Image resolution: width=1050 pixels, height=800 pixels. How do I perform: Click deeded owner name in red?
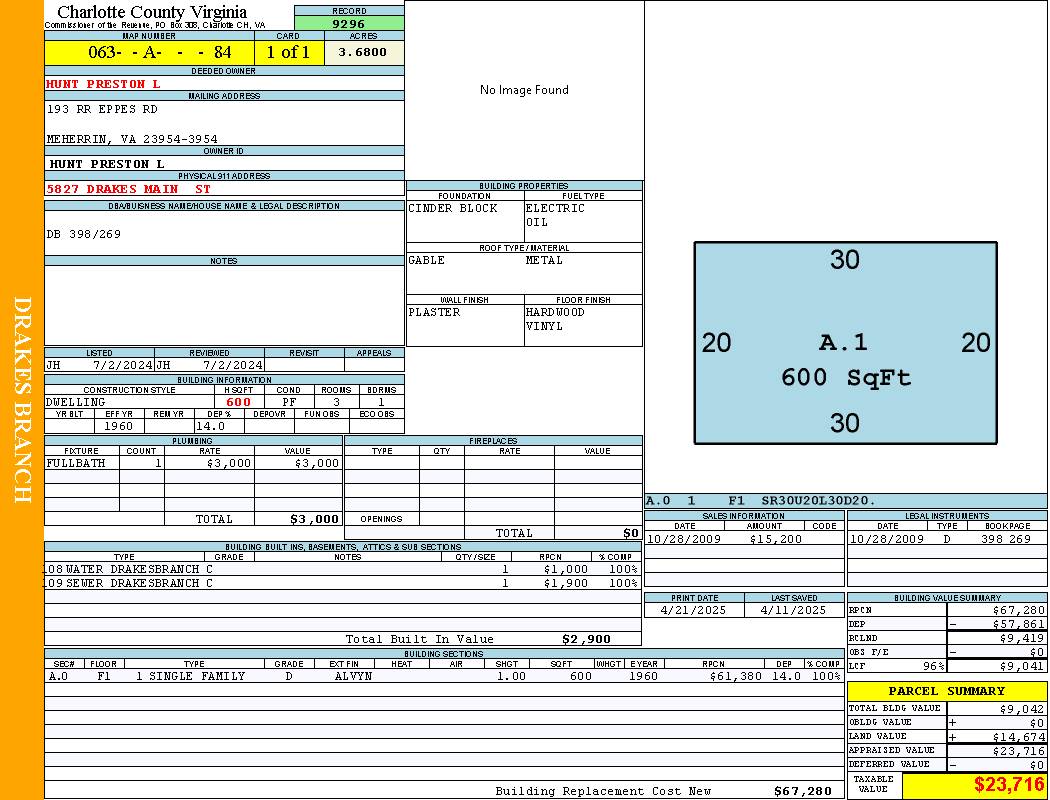click(x=103, y=84)
